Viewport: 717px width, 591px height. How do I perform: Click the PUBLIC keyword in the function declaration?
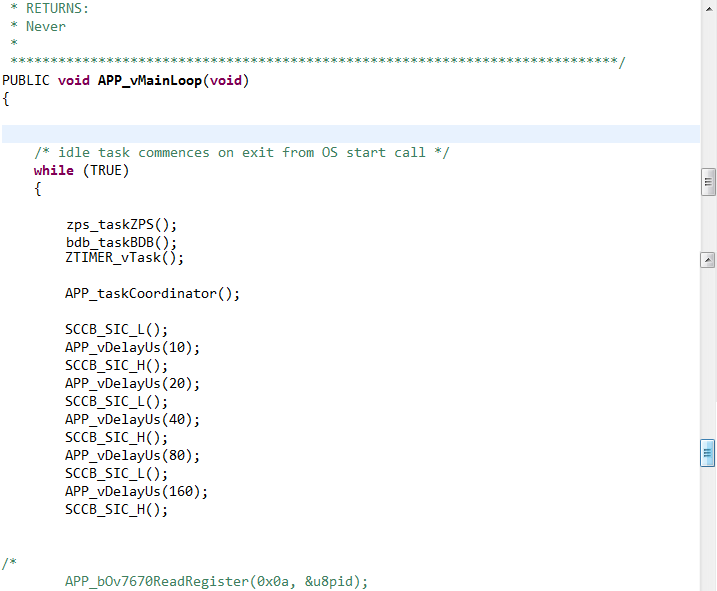click(x=26, y=81)
